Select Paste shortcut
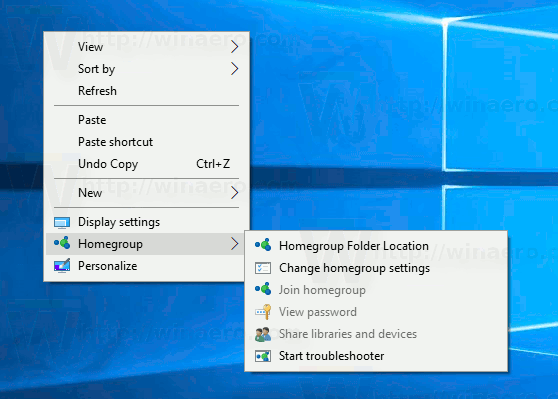The height and width of the screenshot is (399, 558). [x=146, y=142]
